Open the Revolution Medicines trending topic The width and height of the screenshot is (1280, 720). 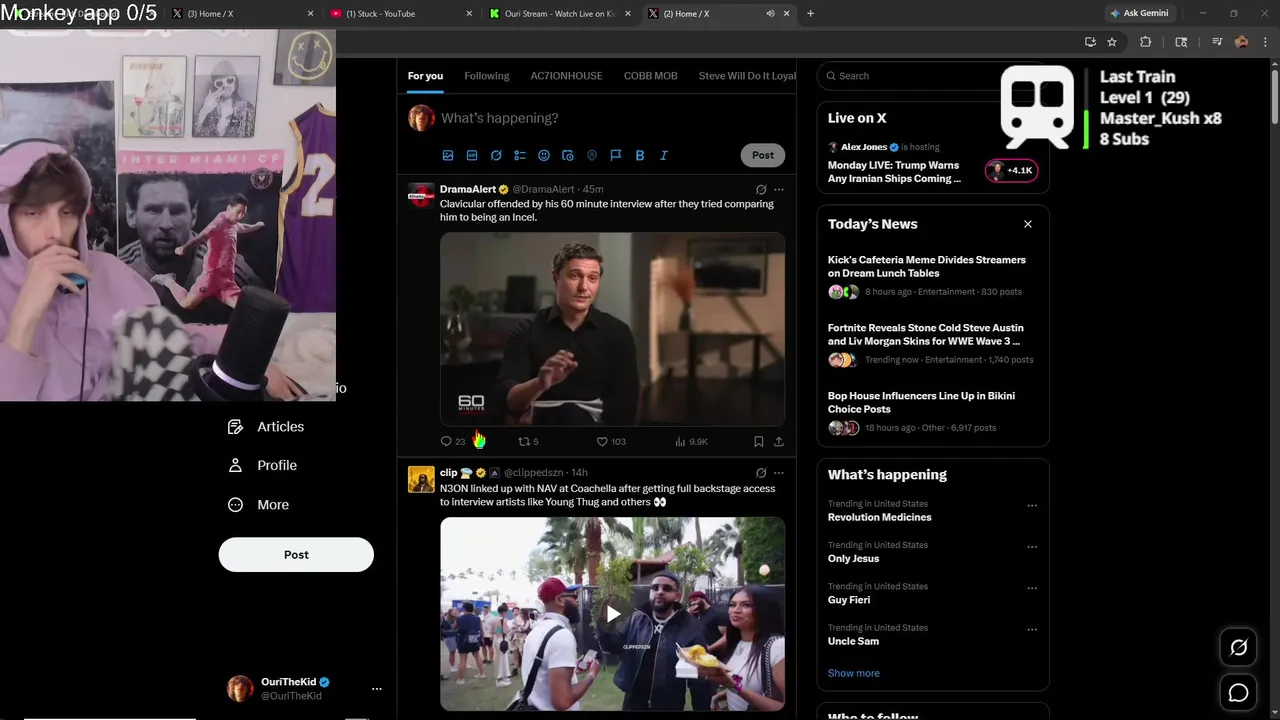(x=880, y=518)
